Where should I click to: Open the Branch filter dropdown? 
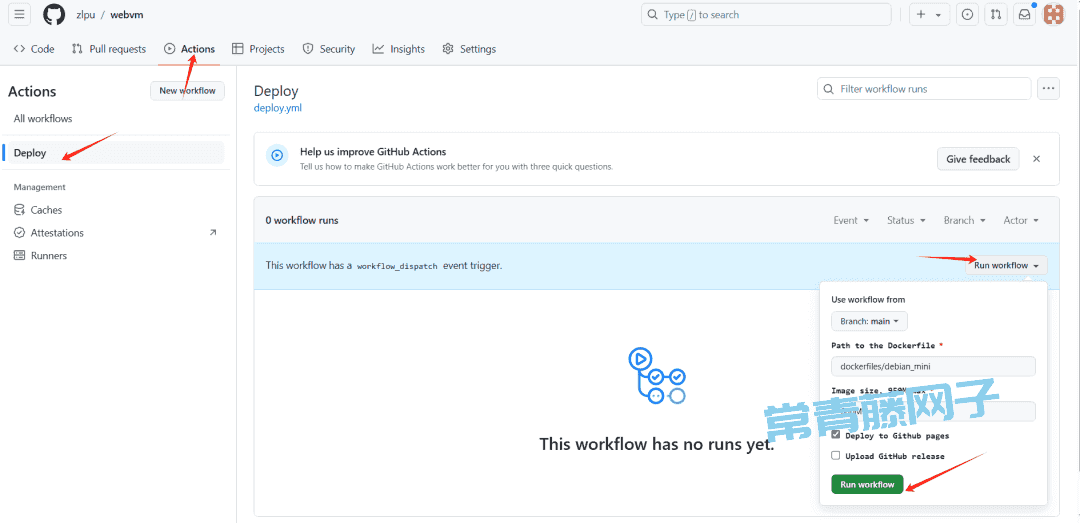point(964,221)
